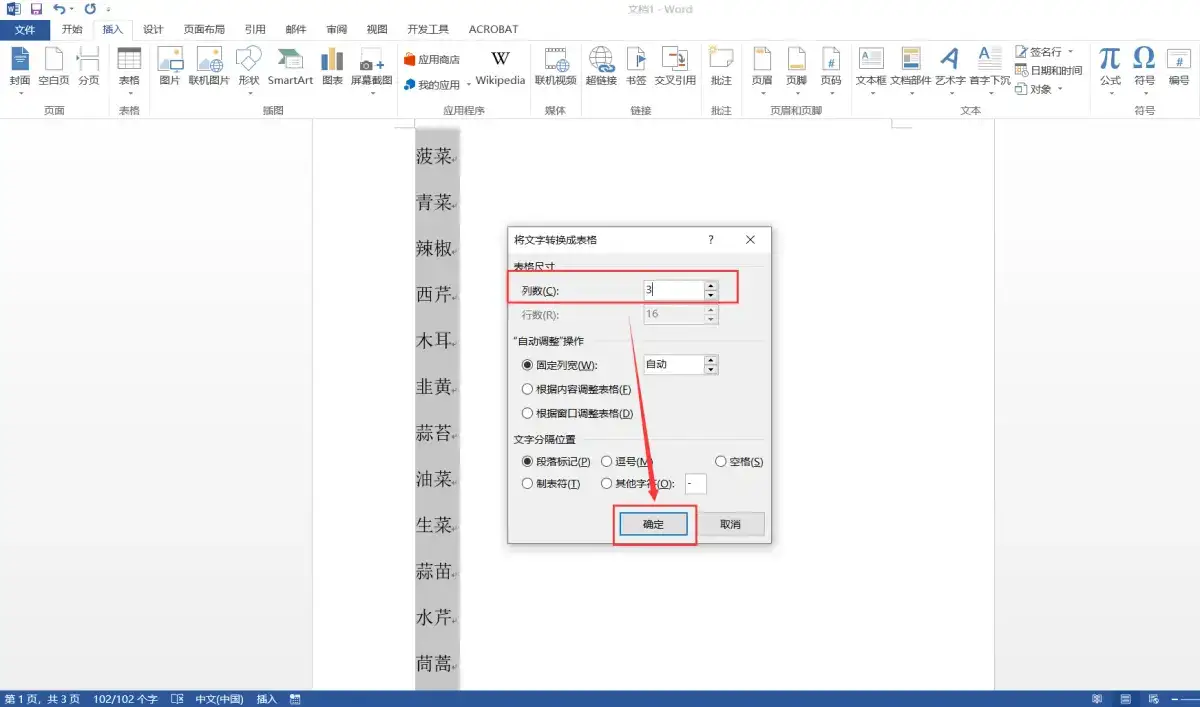Image resolution: width=1200 pixels, height=707 pixels.
Task: Insert a bookmark with the 书签 icon
Action: click(x=637, y=68)
